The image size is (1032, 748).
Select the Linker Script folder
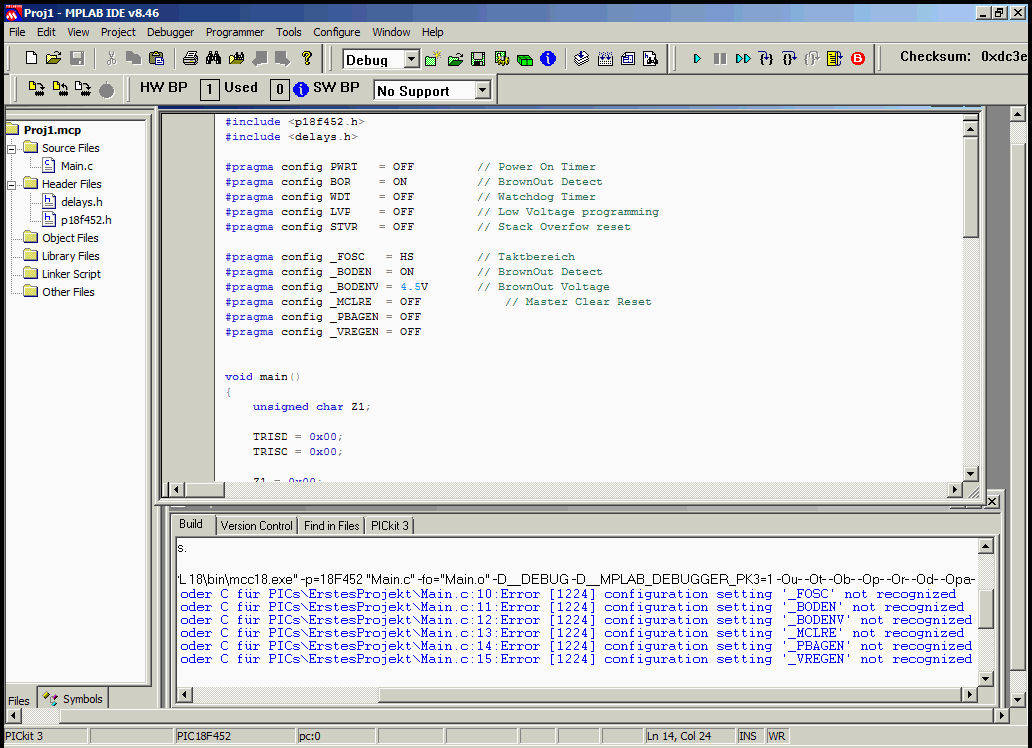click(x=71, y=274)
